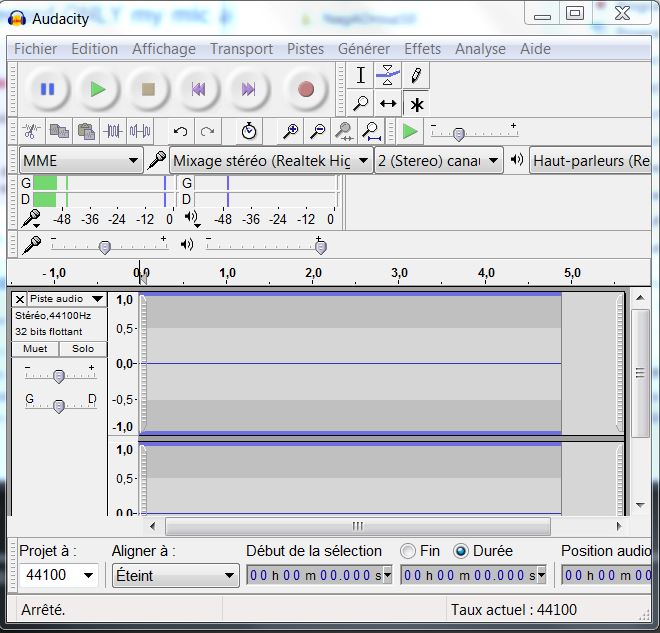Viewport: 660px width, 633px height.
Task: Open the Aligner à Éteint dropdown
Action: click(176, 575)
